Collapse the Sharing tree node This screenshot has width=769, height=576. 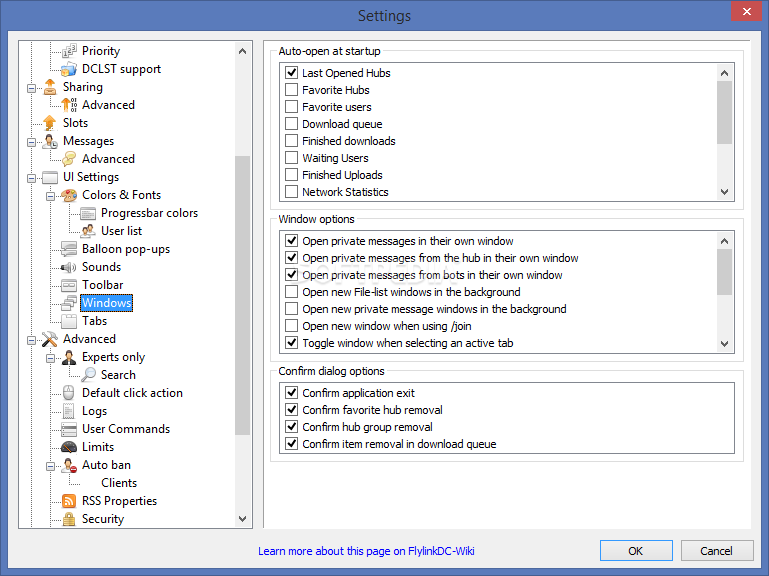point(31,88)
